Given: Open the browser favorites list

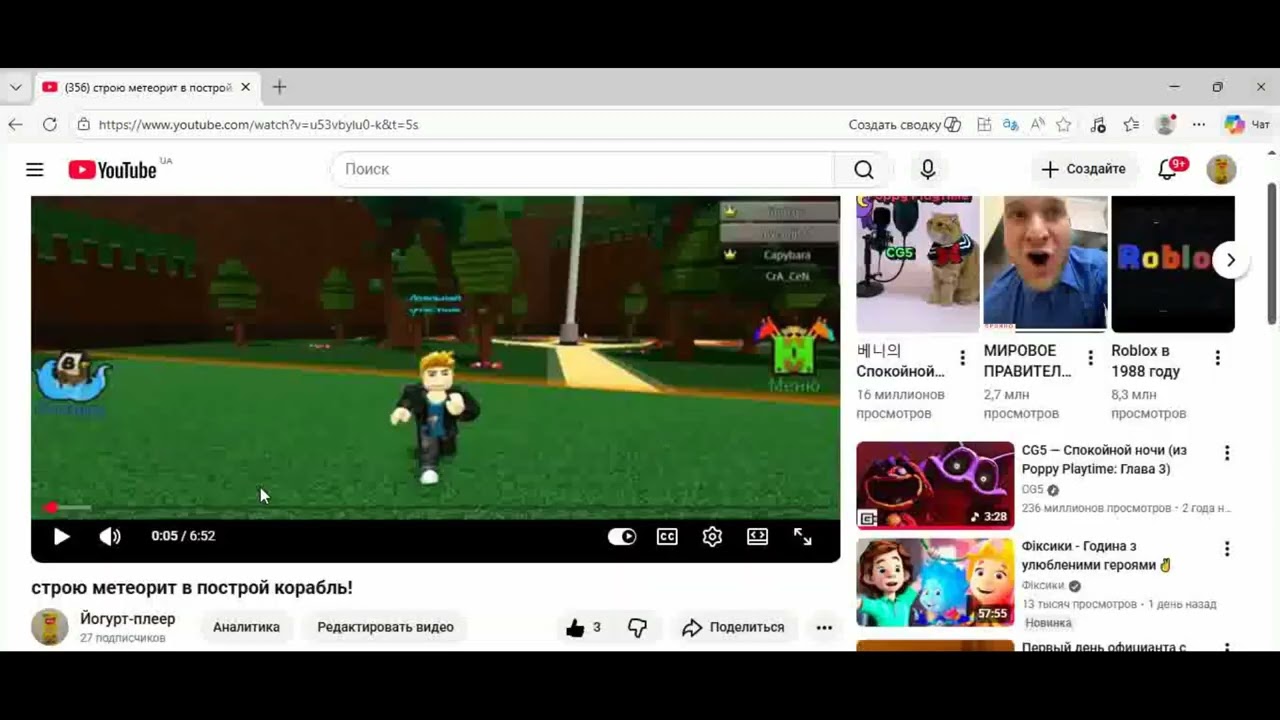Looking at the screenshot, I should click(x=1131, y=125).
